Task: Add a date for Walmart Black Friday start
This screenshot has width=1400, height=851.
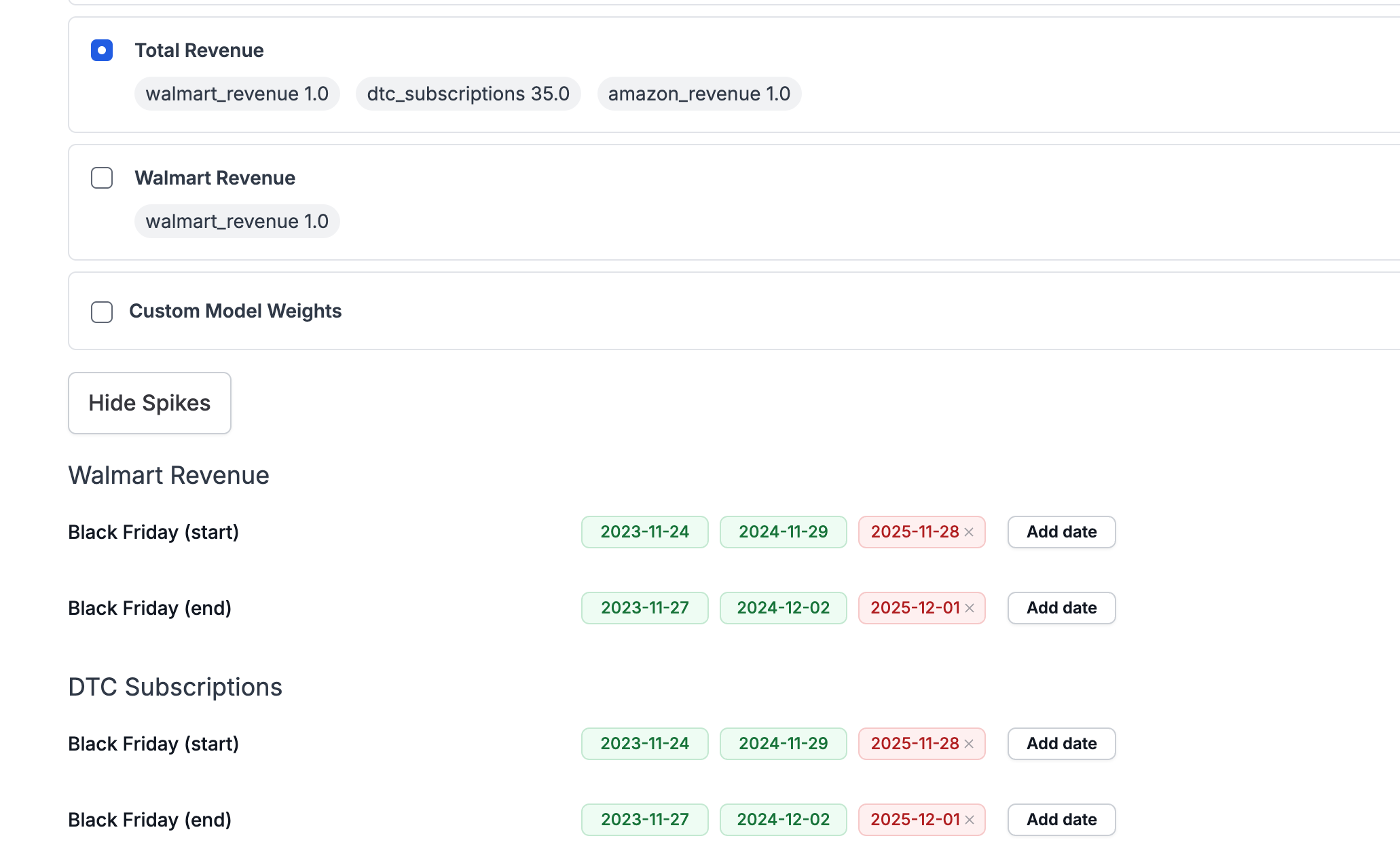Action: [1061, 532]
